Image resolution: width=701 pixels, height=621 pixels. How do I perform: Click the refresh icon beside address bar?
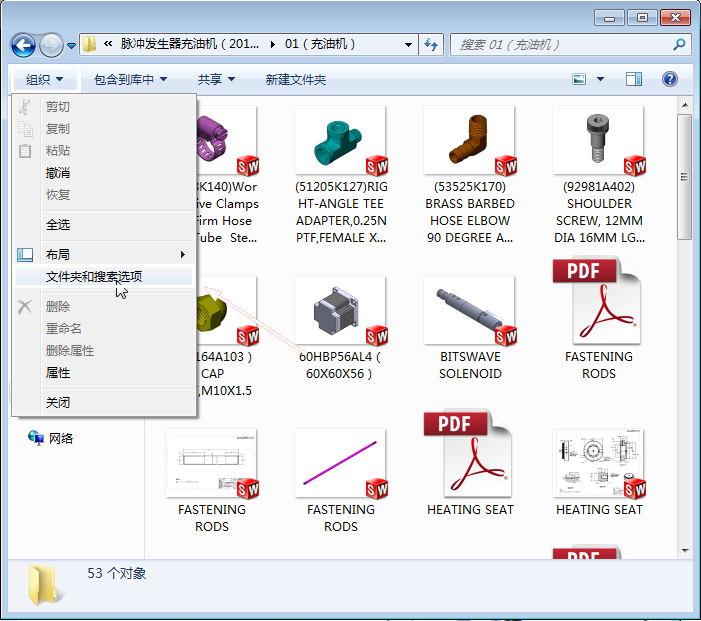pyautogui.click(x=431, y=45)
